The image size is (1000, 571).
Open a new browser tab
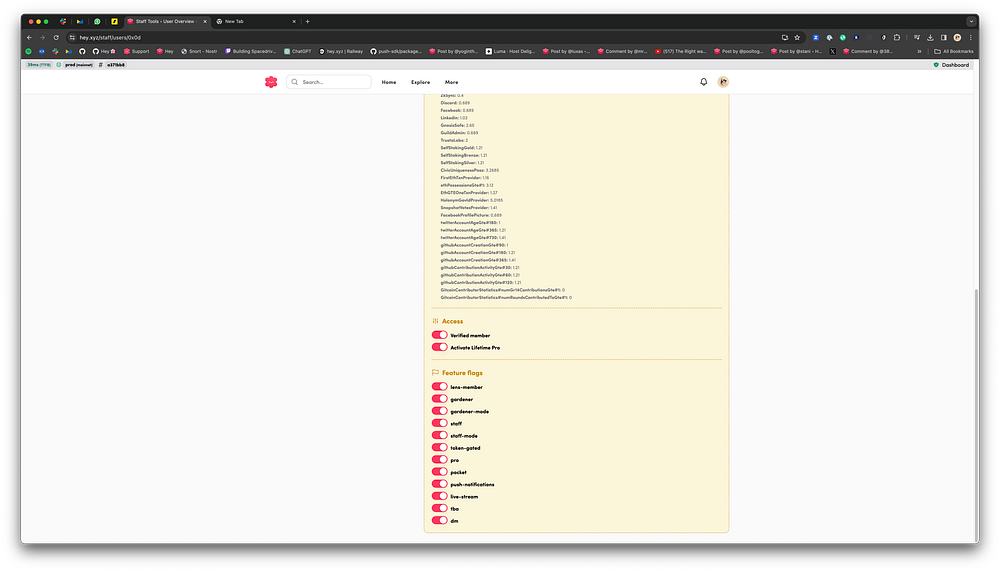(x=307, y=21)
